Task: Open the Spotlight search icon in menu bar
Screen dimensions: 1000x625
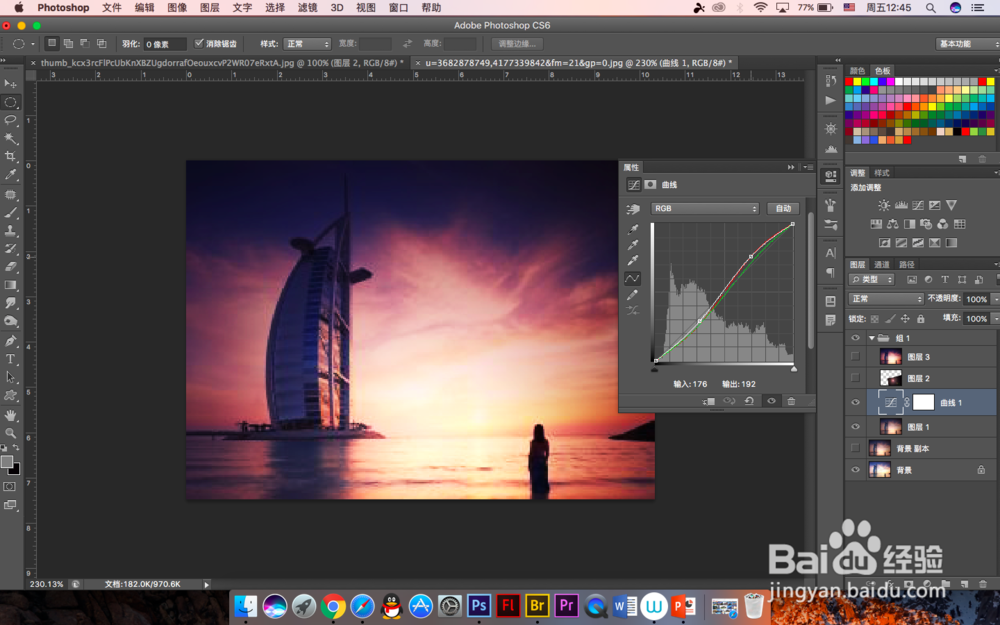Action: 930,8
